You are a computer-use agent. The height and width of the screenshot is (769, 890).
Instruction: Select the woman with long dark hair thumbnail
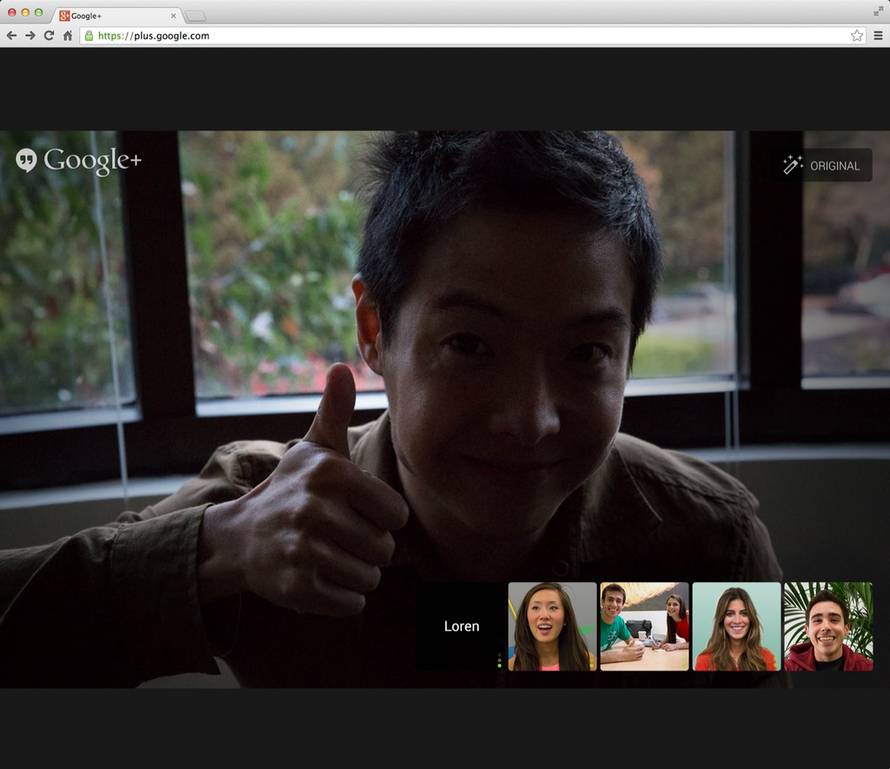point(552,626)
